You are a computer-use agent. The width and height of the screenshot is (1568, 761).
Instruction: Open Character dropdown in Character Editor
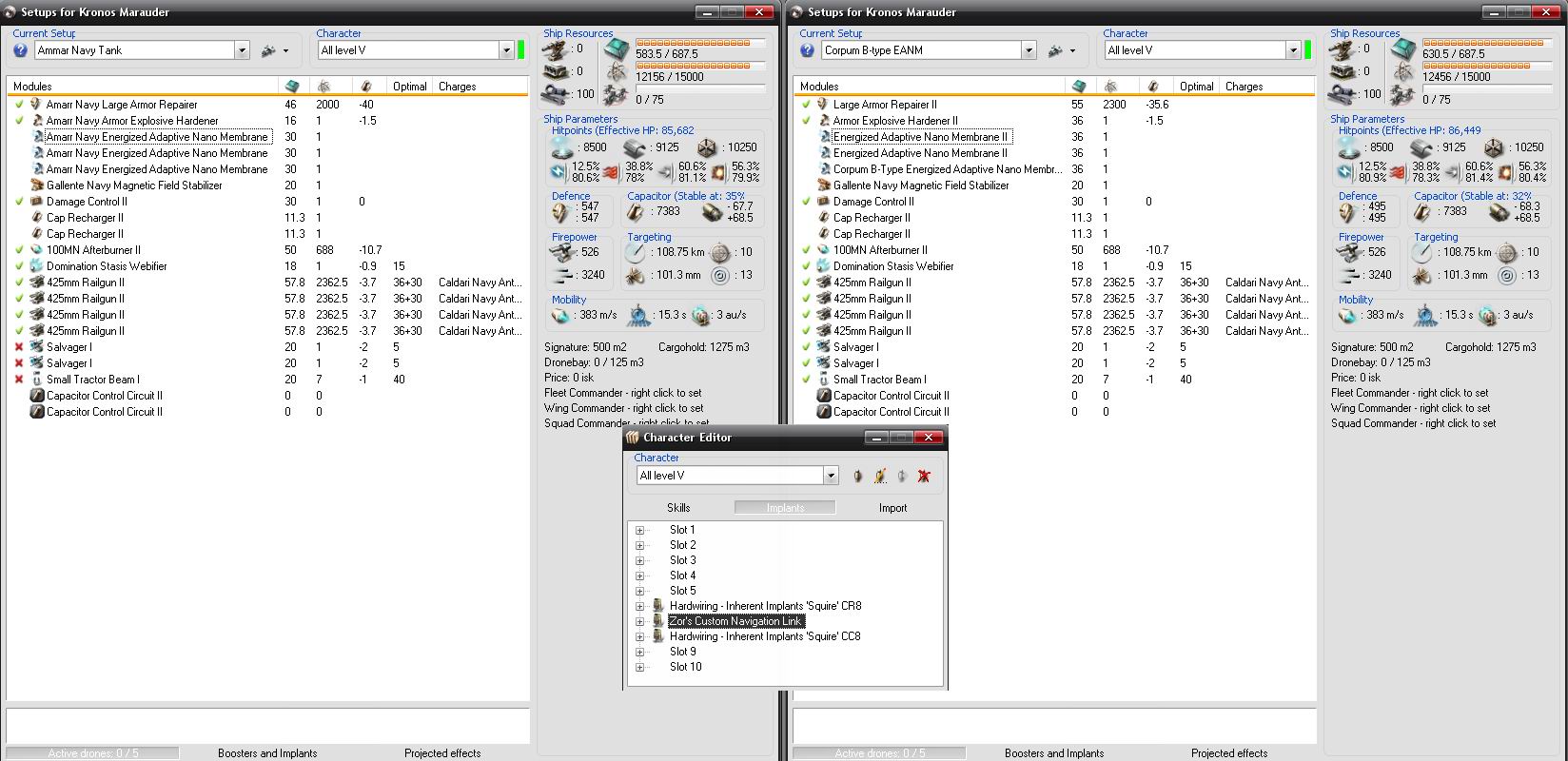pyautogui.click(x=831, y=476)
